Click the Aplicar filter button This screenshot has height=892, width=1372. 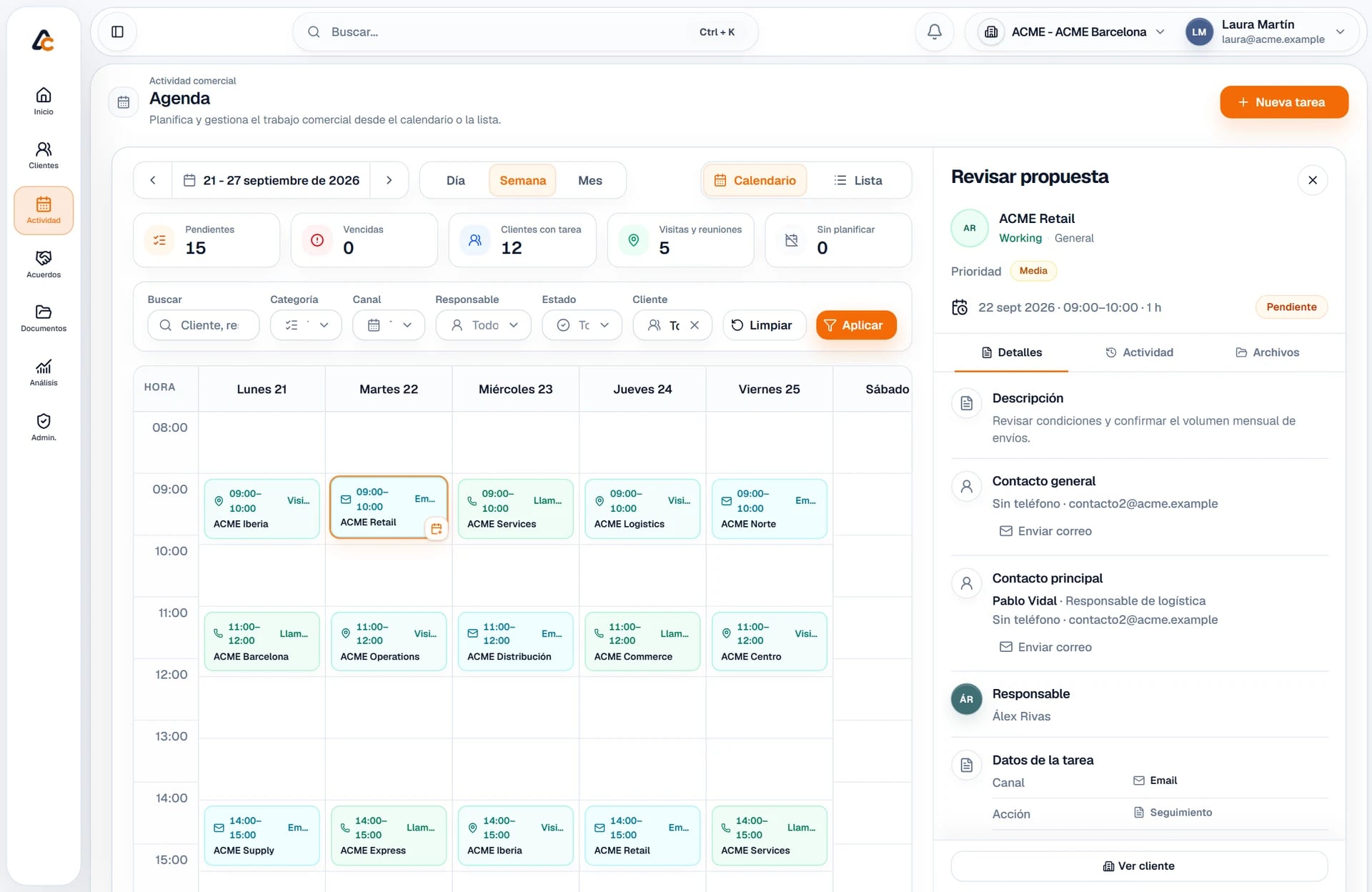[x=855, y=325]
